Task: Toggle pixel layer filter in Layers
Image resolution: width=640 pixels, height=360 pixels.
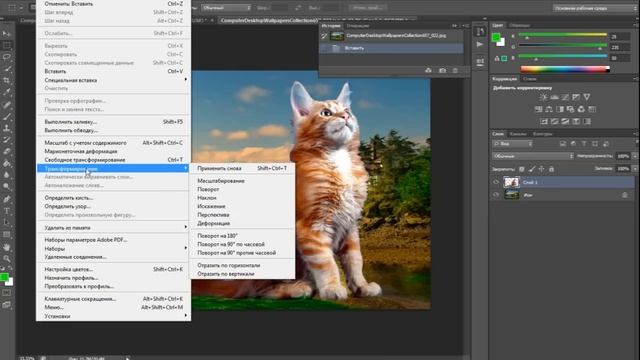Action: 563,144
